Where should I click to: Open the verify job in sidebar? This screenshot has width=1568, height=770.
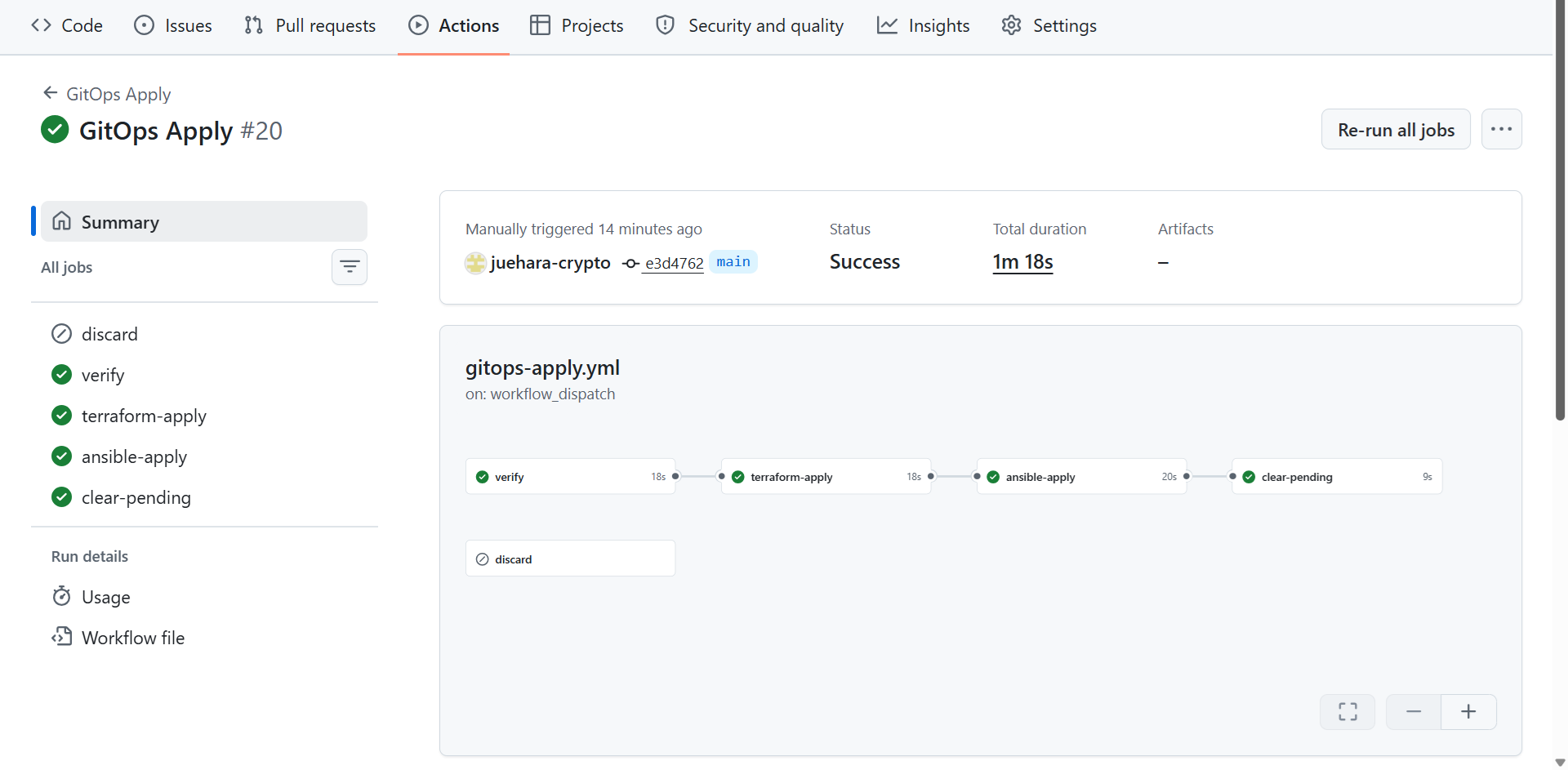click(x=204, y=375)
